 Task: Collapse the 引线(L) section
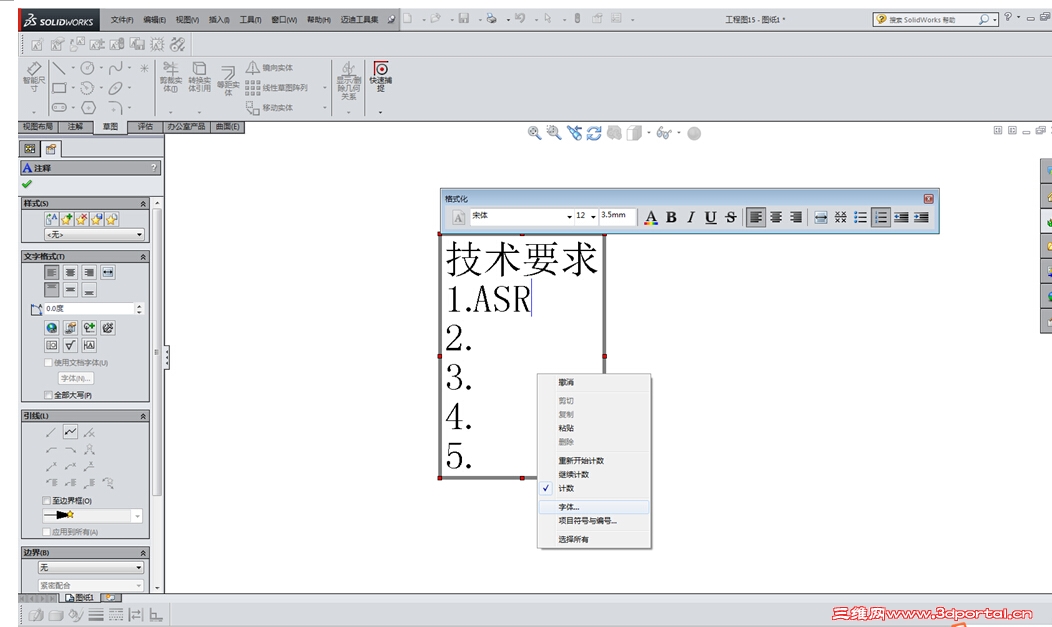pyautogui.click(x=143, y=416)
